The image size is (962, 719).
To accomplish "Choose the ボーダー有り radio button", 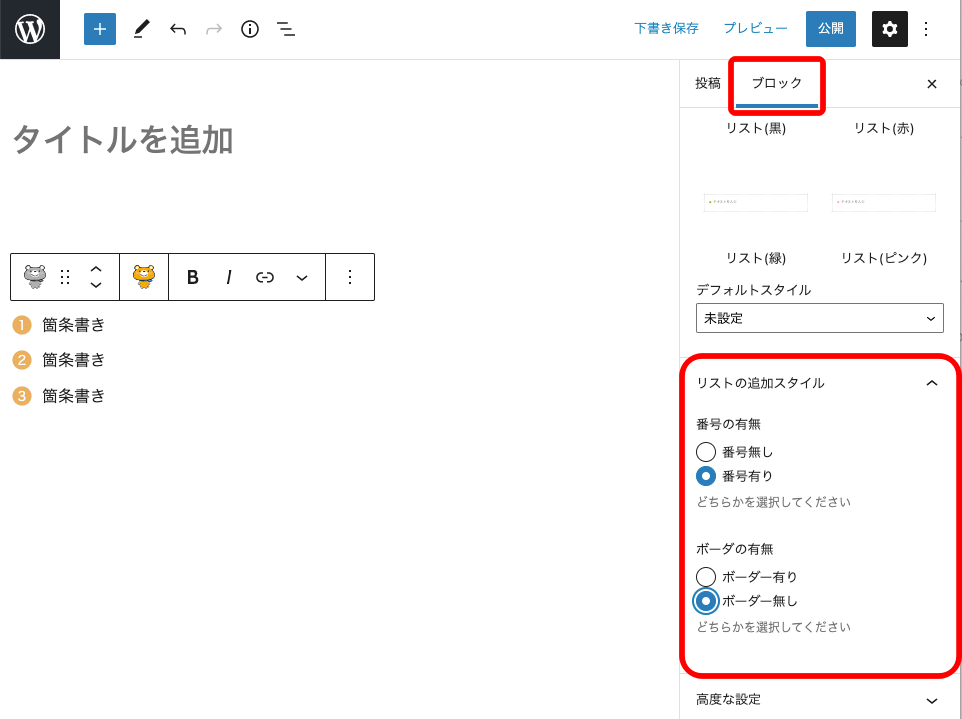I will pos(706,577).
